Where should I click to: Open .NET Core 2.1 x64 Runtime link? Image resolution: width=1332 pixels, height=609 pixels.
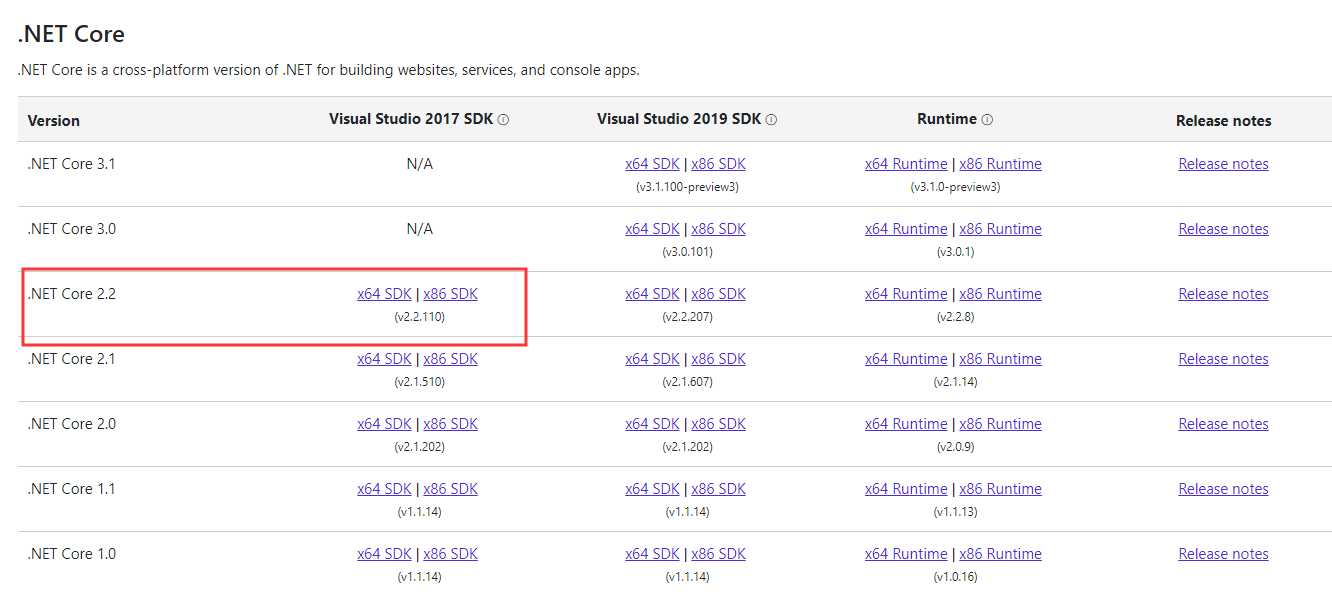click(x=906, y=359)
